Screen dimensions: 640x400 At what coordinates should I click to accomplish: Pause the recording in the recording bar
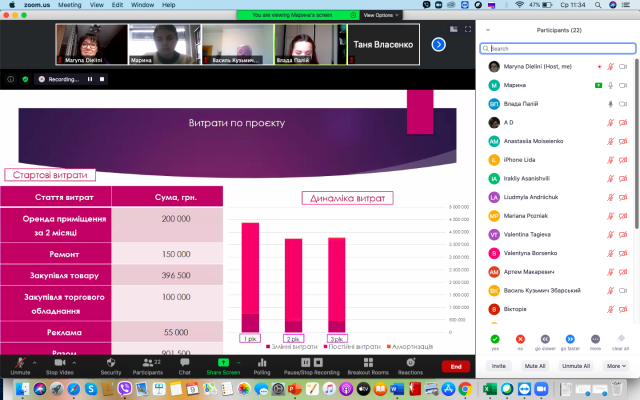click(90, 79)
